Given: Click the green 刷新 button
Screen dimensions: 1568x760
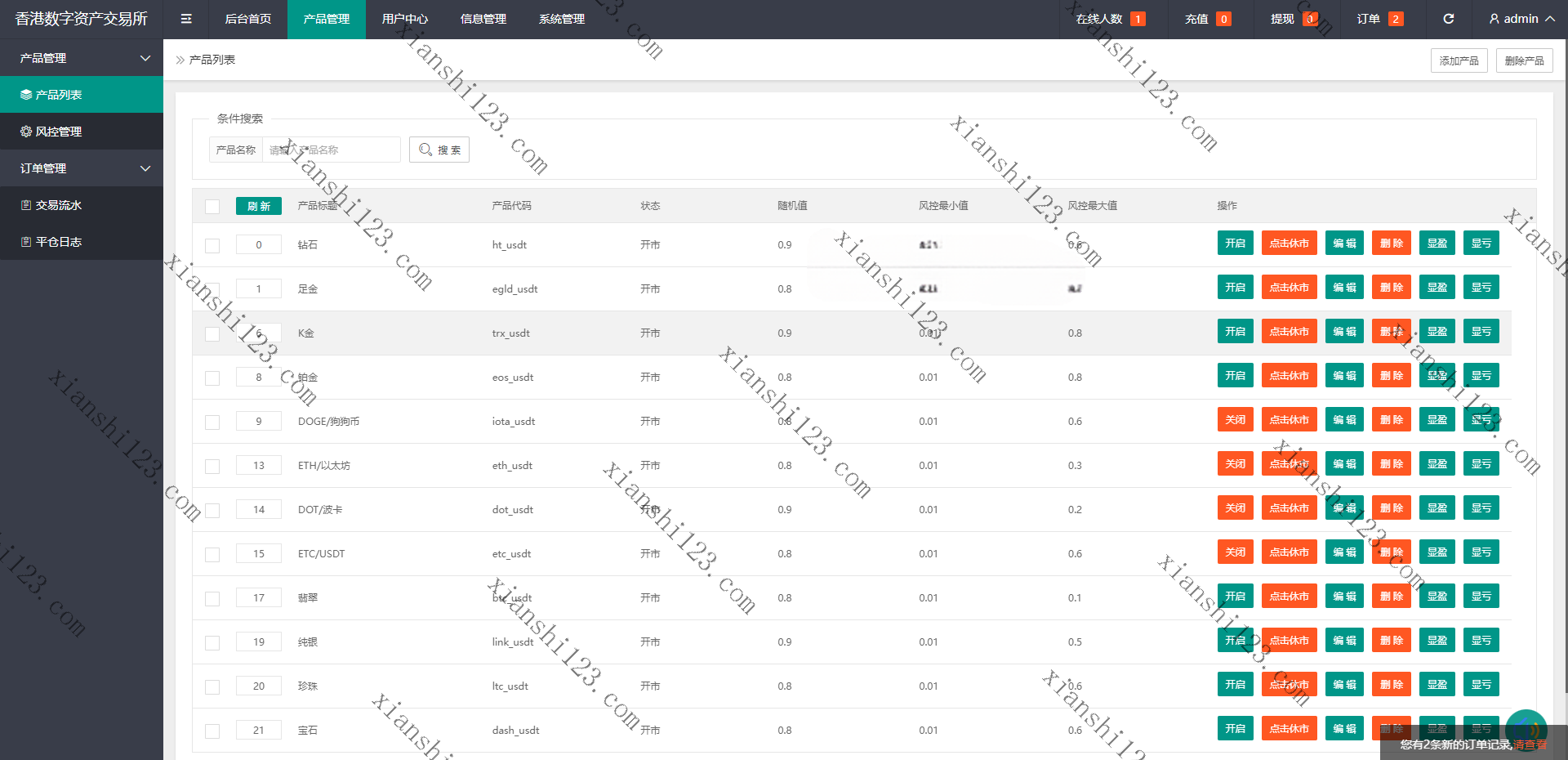Looking at the screenshot, I should [259, 206].
